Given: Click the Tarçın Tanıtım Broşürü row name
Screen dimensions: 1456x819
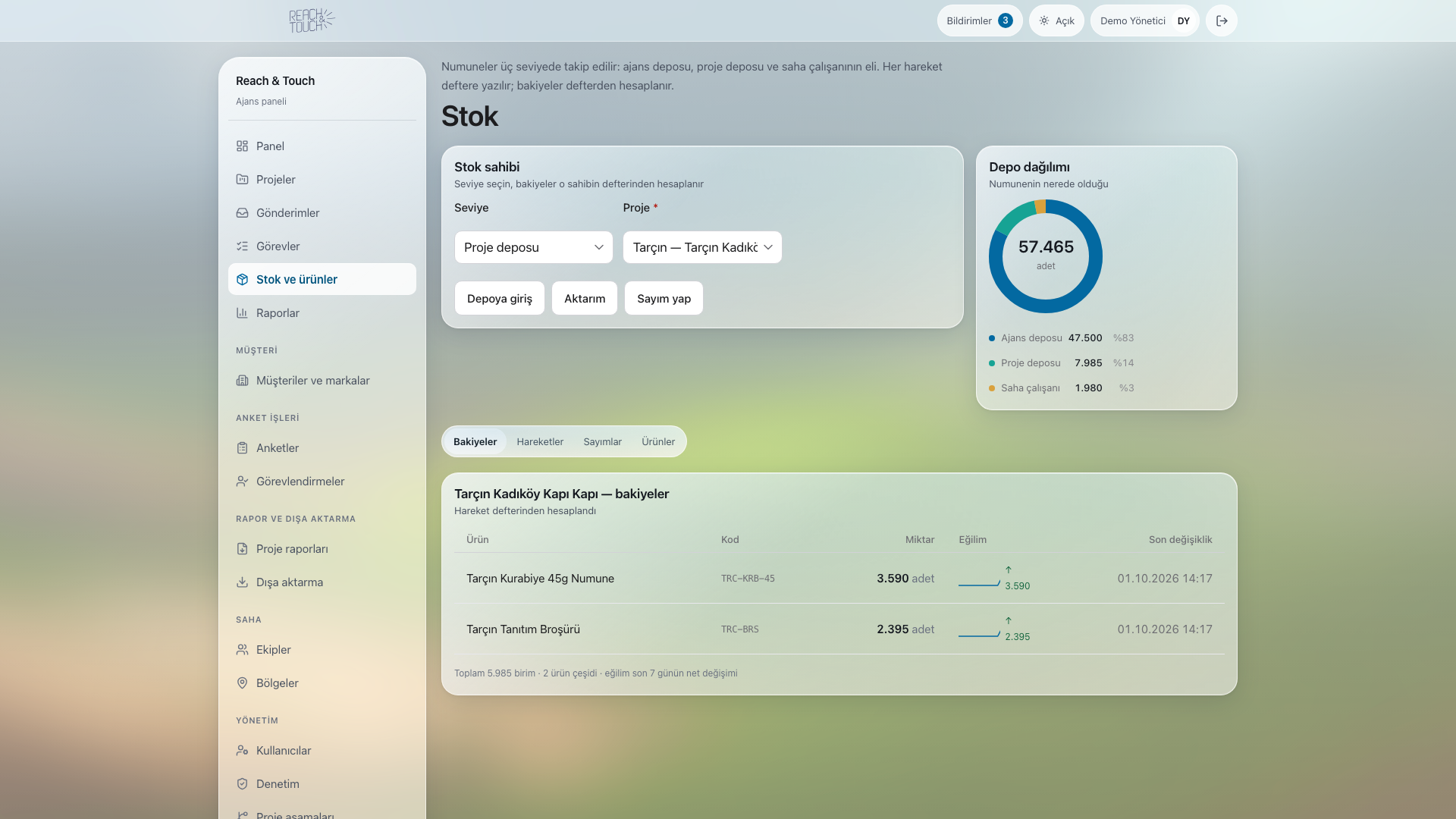Looking at the screenshot, I should pyautogui.click(x=523, y=629).
